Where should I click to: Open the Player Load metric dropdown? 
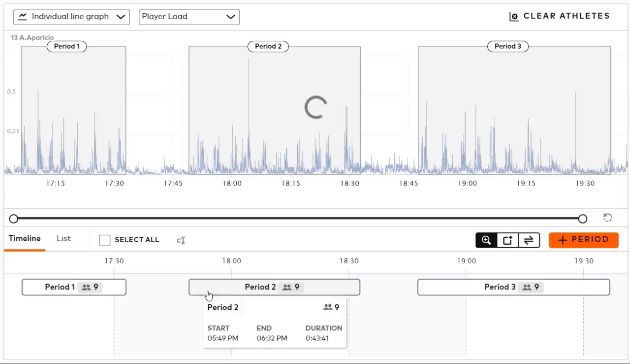click(189, 17)
